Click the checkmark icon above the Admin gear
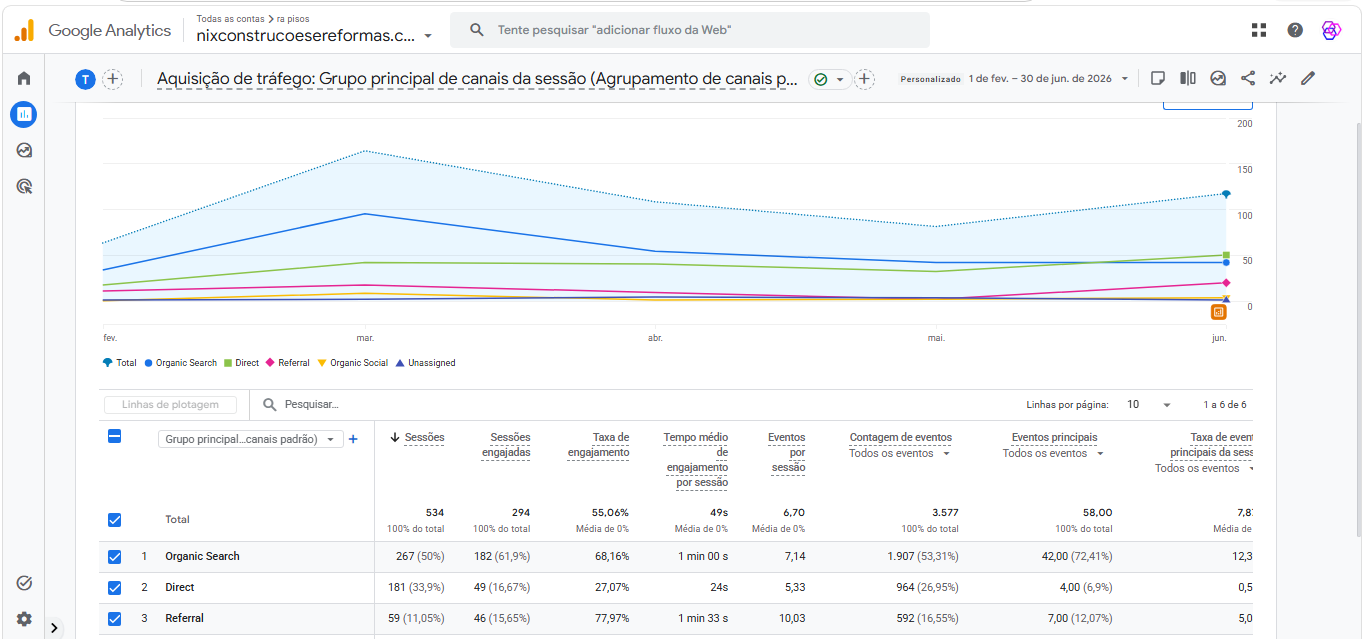The width and height of the screenshot is (1365, 639). point(24,583)
